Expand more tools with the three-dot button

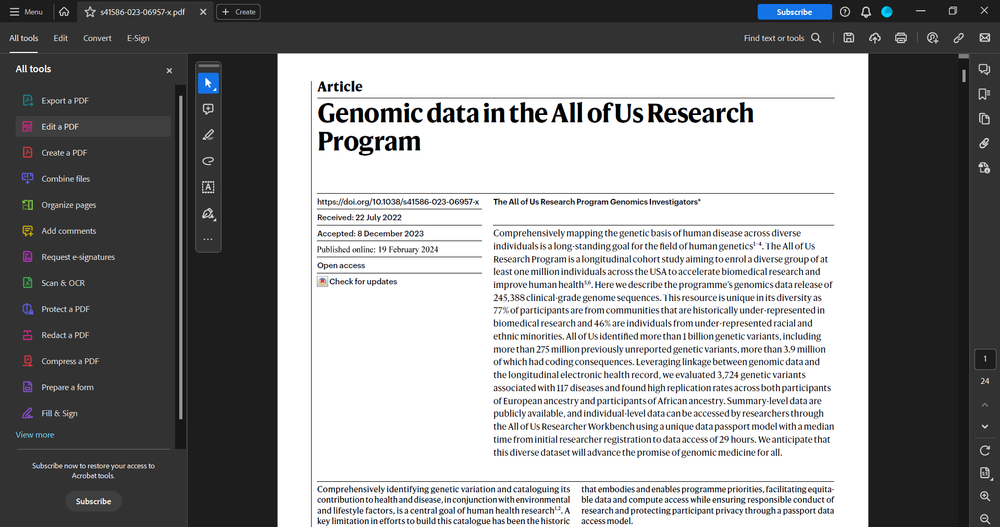(208, 239)
